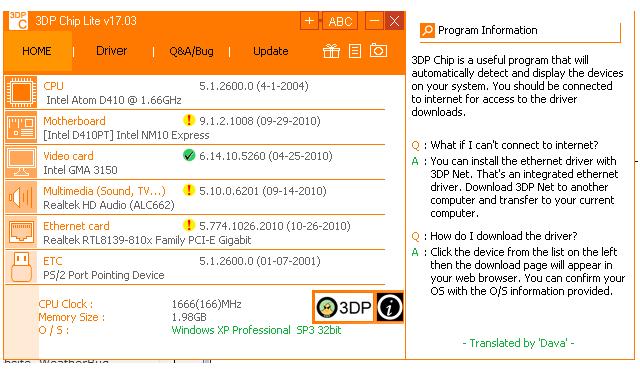Click the document list icon

coord(355,51)
